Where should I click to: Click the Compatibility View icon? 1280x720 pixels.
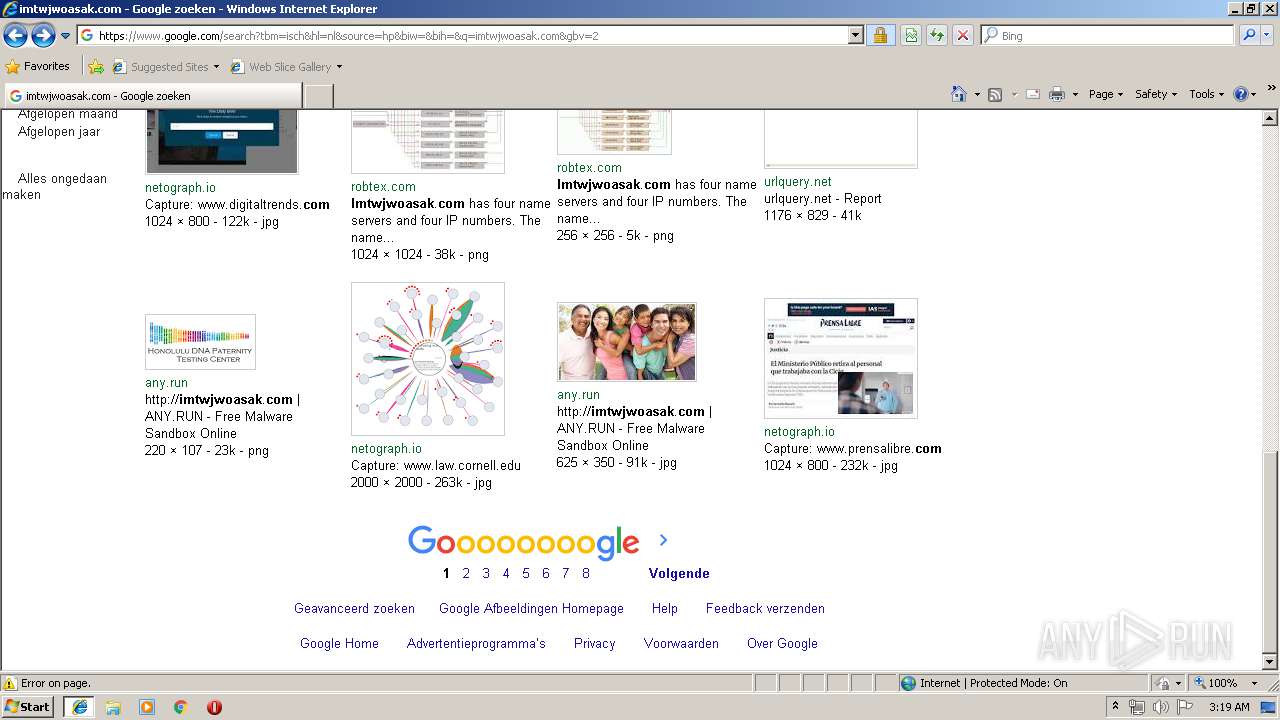pyautogui.click(x=911, y=36)
